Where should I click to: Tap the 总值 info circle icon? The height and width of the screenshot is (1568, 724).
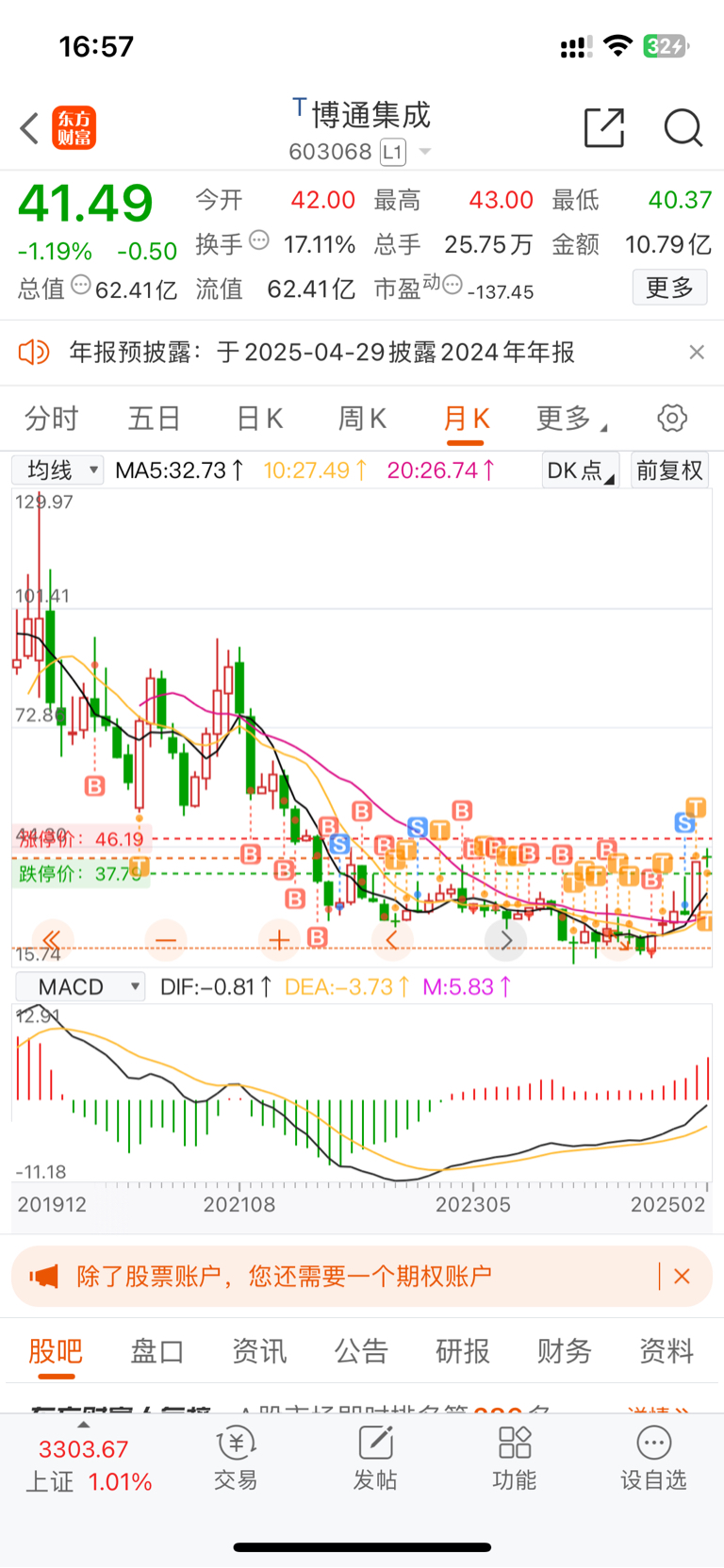point(81,284)
